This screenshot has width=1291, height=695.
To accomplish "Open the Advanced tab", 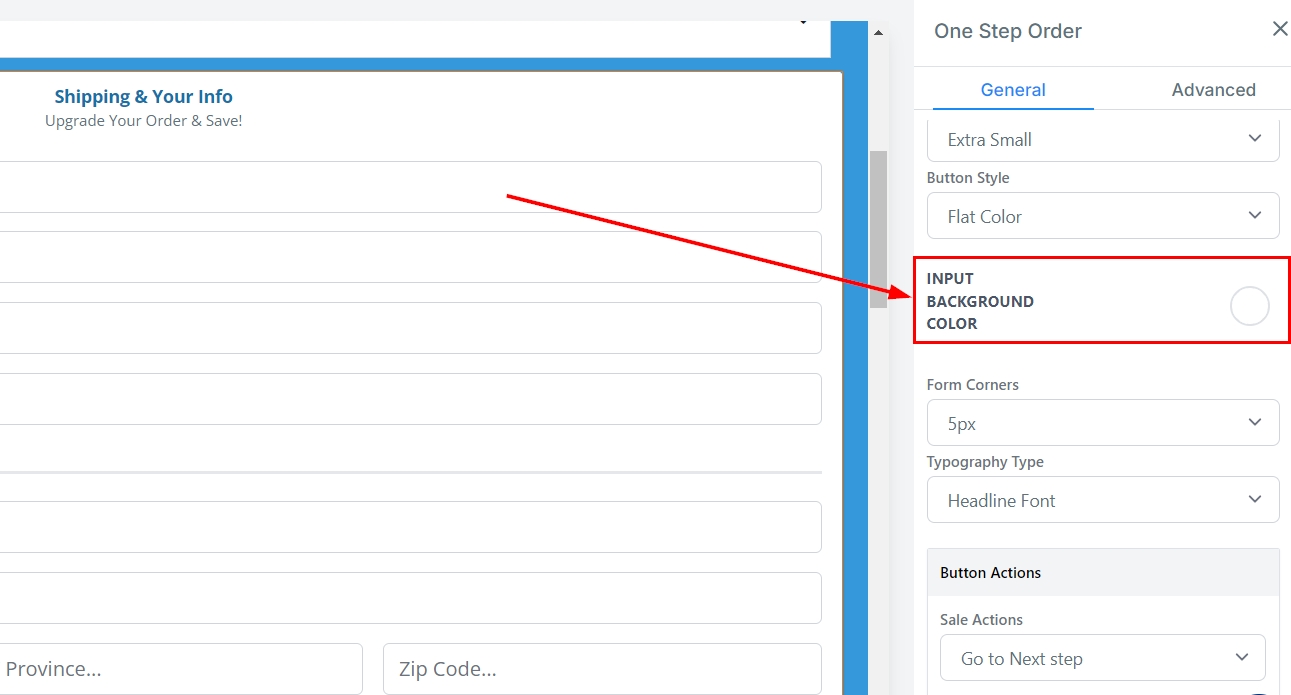I will click(x=1213, y=90).
